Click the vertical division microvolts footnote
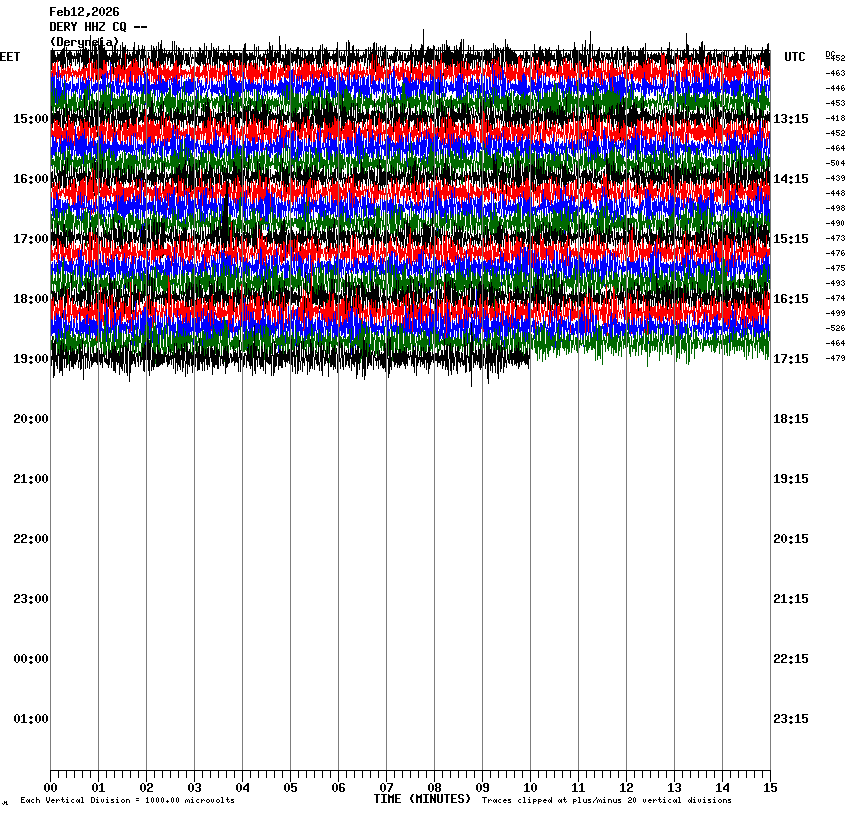The height and width of the screenshot is (814, 850). (127, 801)
